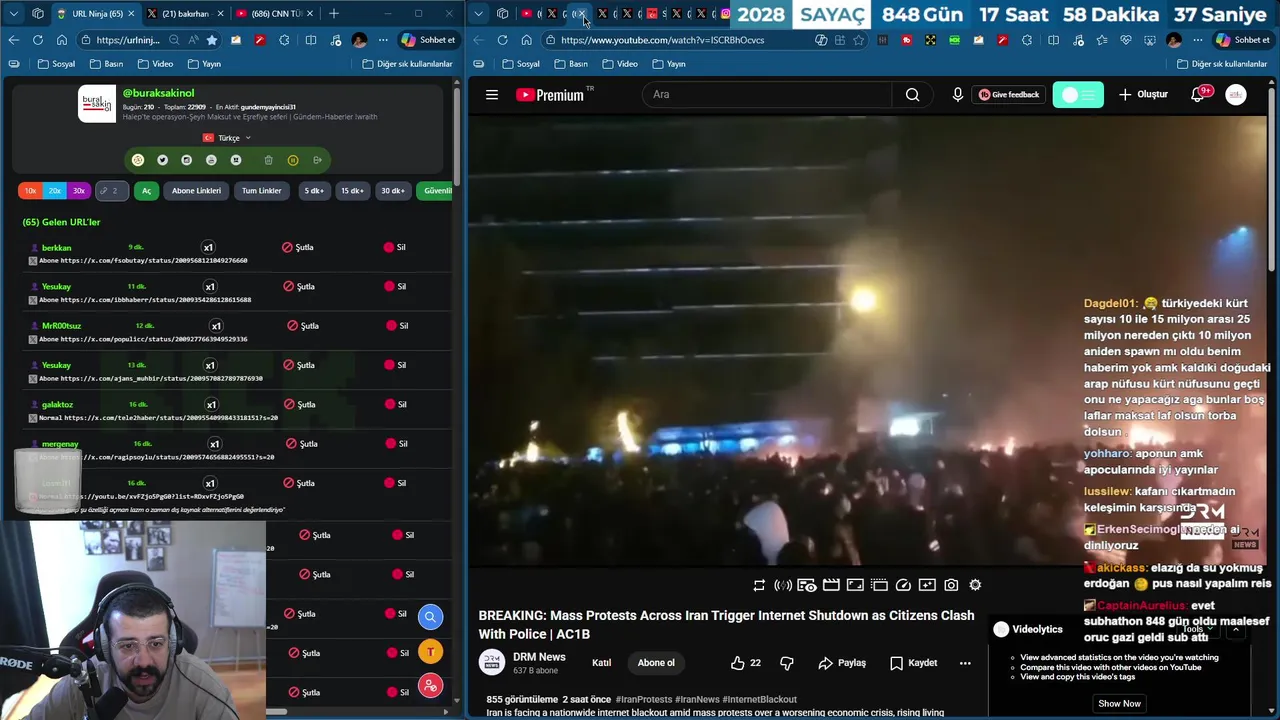The height and width of the screenshot is (720, 1280).
Task: Start voice search with microphone icon
Action: pyautogui.click(x=958, y=95)
